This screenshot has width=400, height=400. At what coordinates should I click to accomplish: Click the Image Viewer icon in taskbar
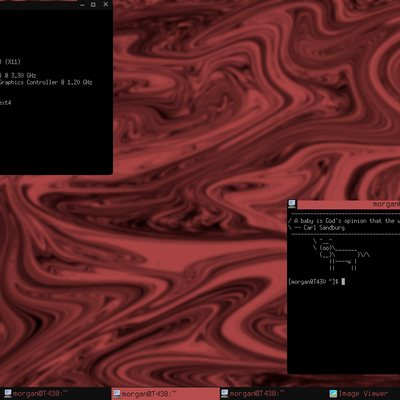333,394
